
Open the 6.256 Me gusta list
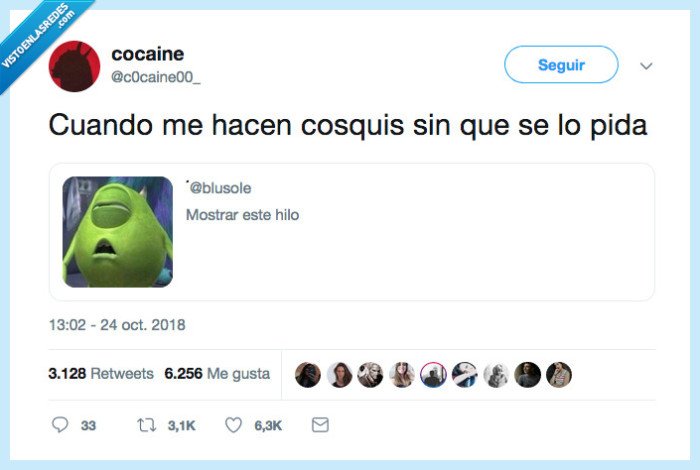click(217, 373)
